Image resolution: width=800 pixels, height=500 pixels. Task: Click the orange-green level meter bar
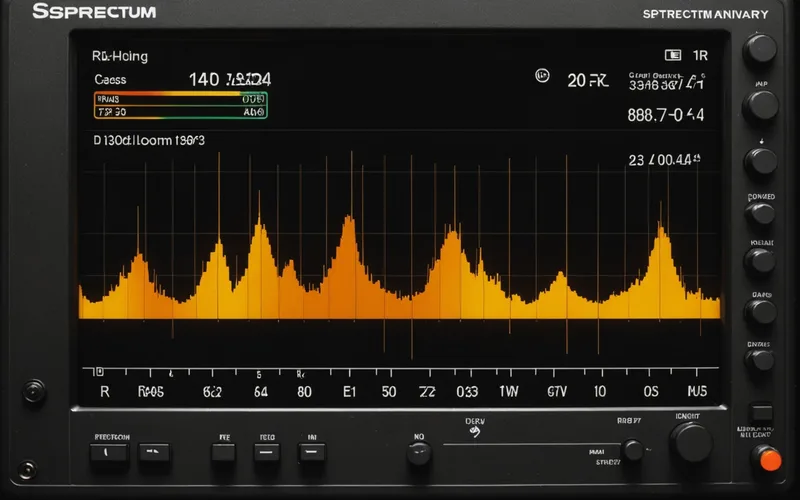[181, 105]
